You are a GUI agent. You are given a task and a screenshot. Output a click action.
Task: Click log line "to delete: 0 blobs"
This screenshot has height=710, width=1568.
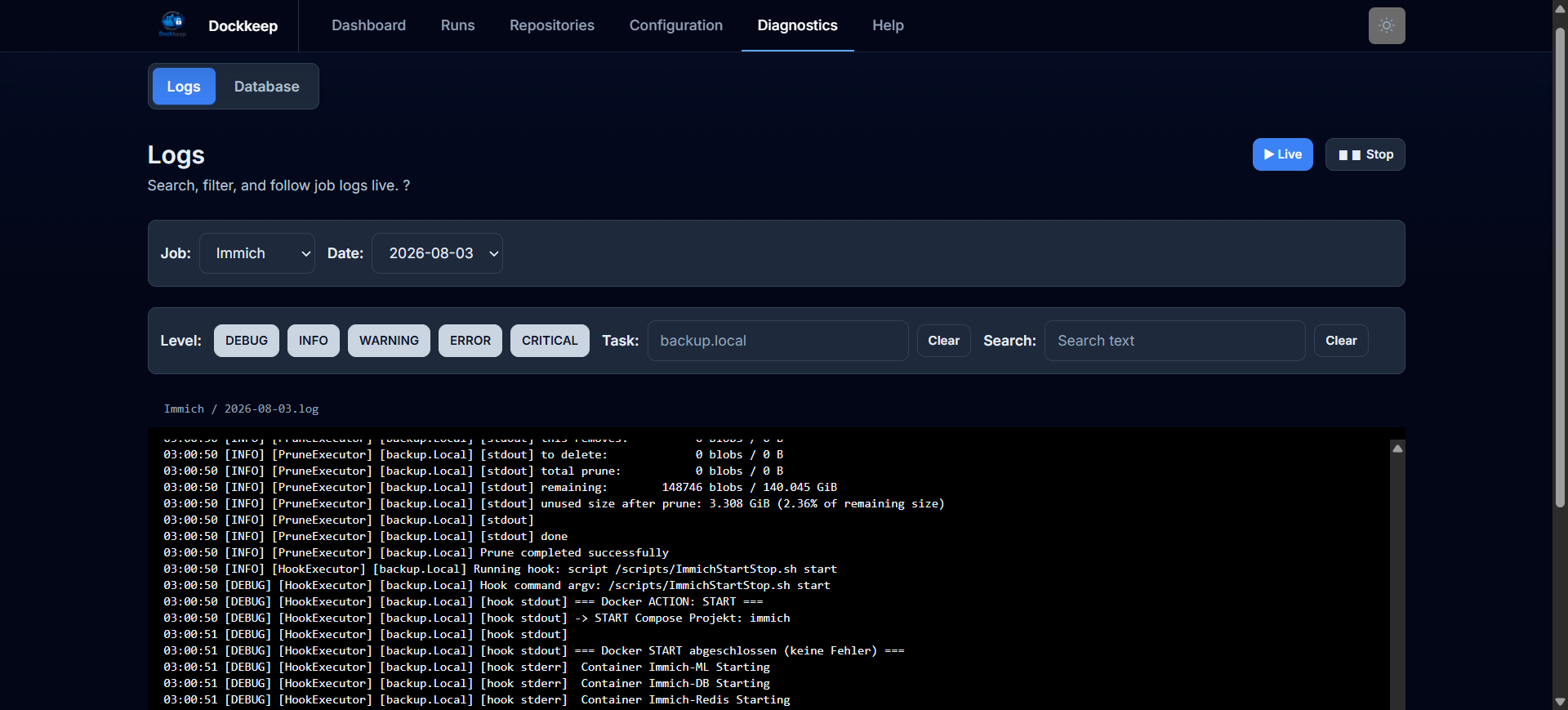tap(474, 454)
